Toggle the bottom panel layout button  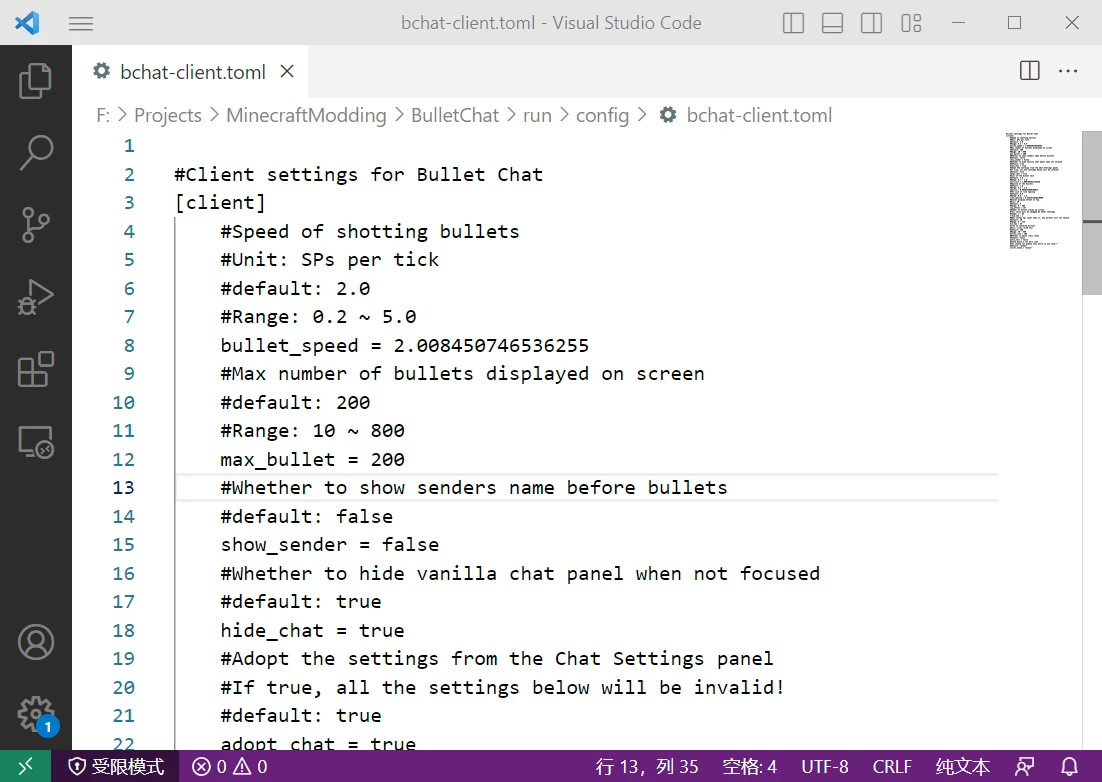tap(832, 23)
